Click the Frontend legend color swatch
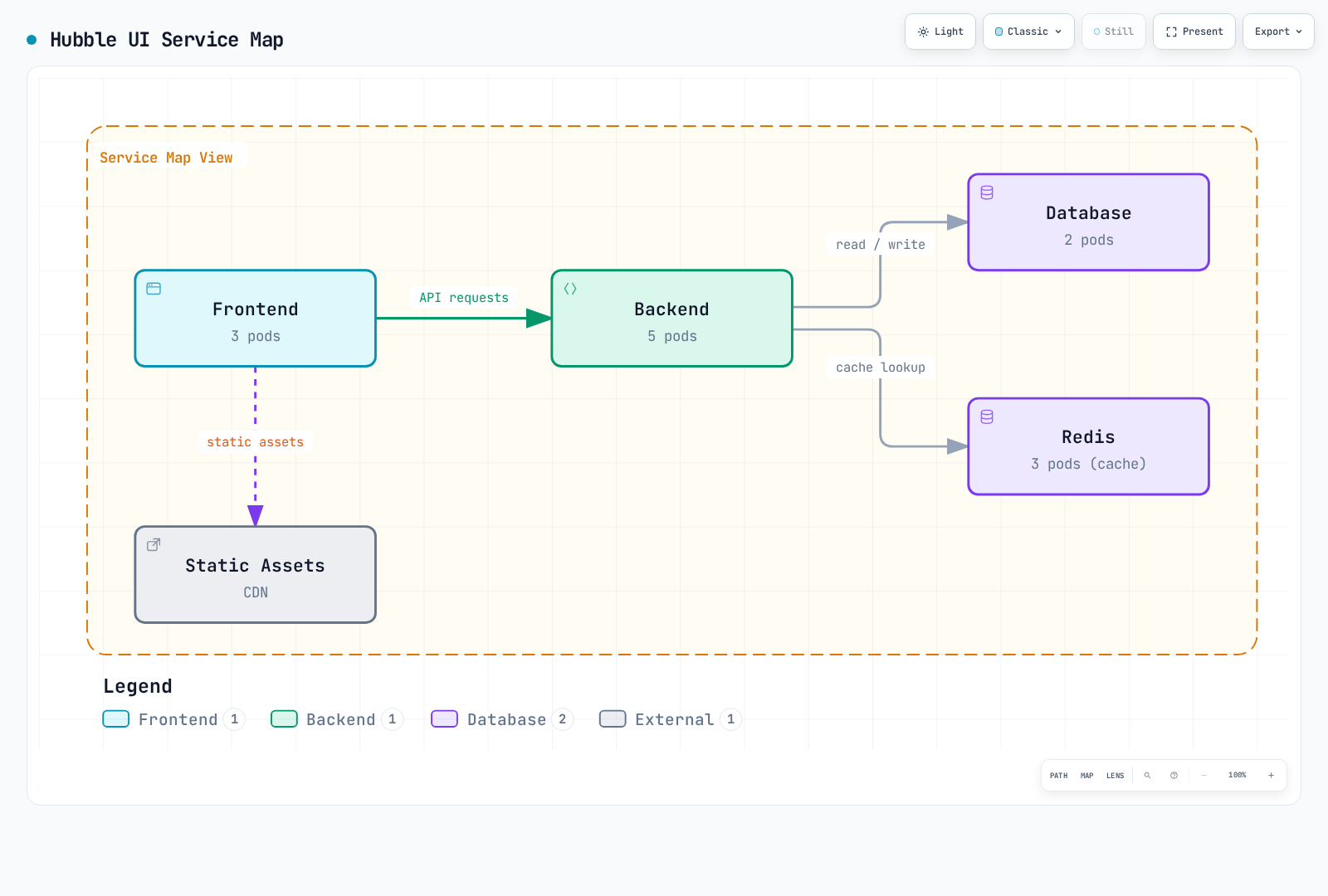Viewport: 1328px width, 896px height. coord(116,719)
